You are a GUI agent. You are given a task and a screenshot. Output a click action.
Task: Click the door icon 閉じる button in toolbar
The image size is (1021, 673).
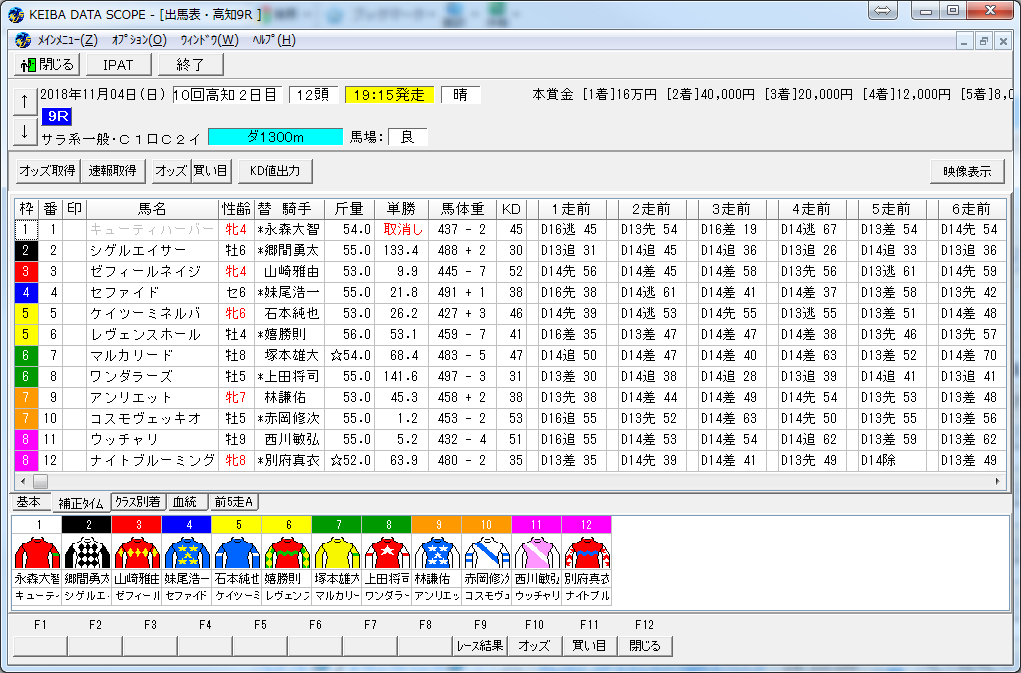click(47, 65)
